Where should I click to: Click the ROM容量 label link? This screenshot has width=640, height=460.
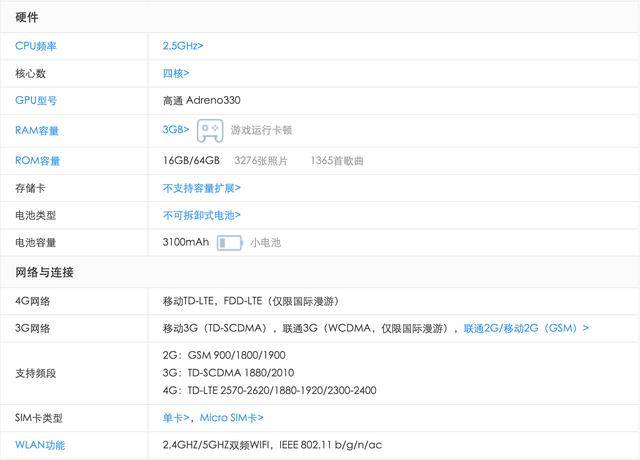click(37, 161)
